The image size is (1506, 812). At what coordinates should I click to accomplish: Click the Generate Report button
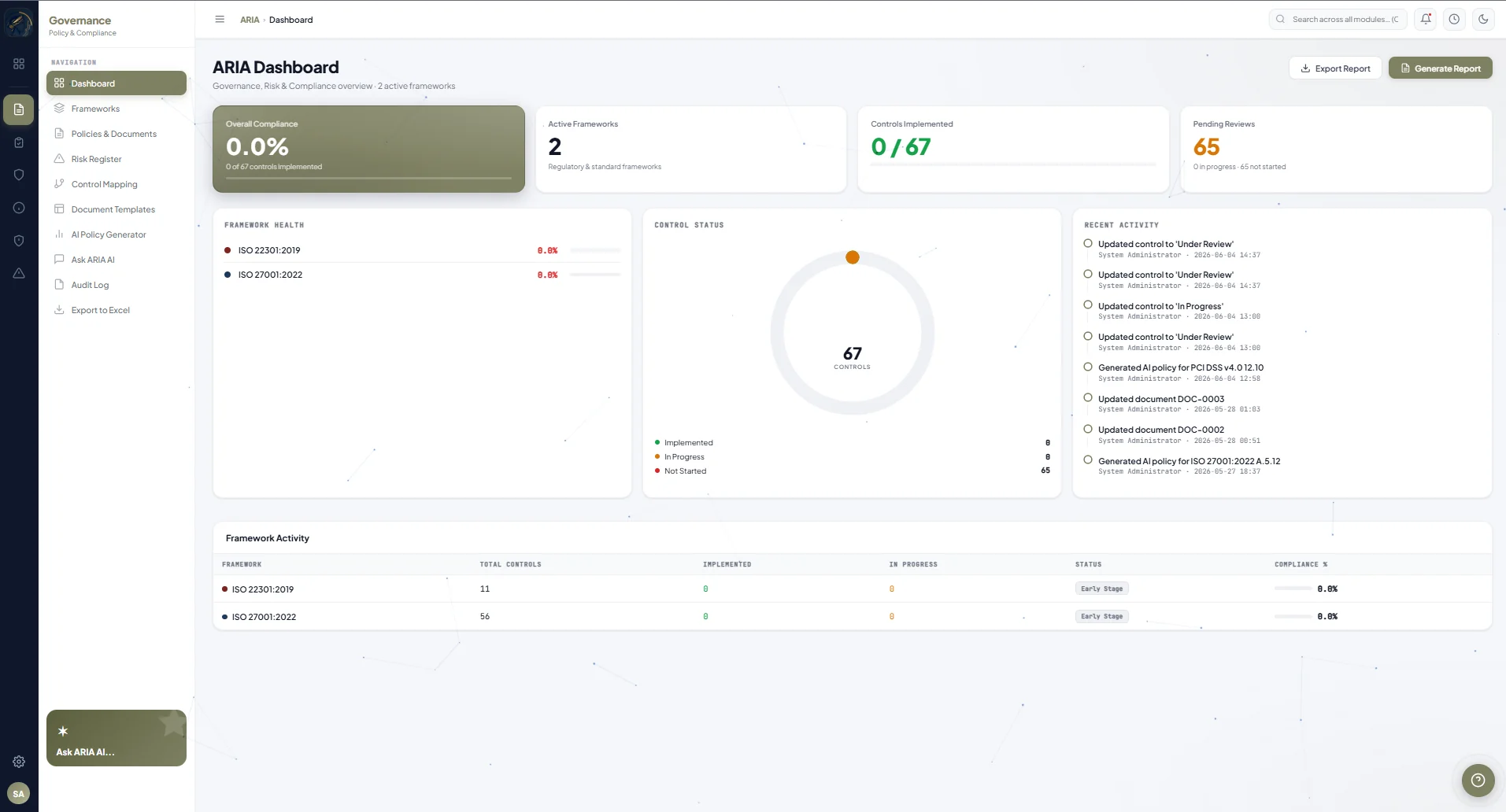click(x=1440, y=68)
